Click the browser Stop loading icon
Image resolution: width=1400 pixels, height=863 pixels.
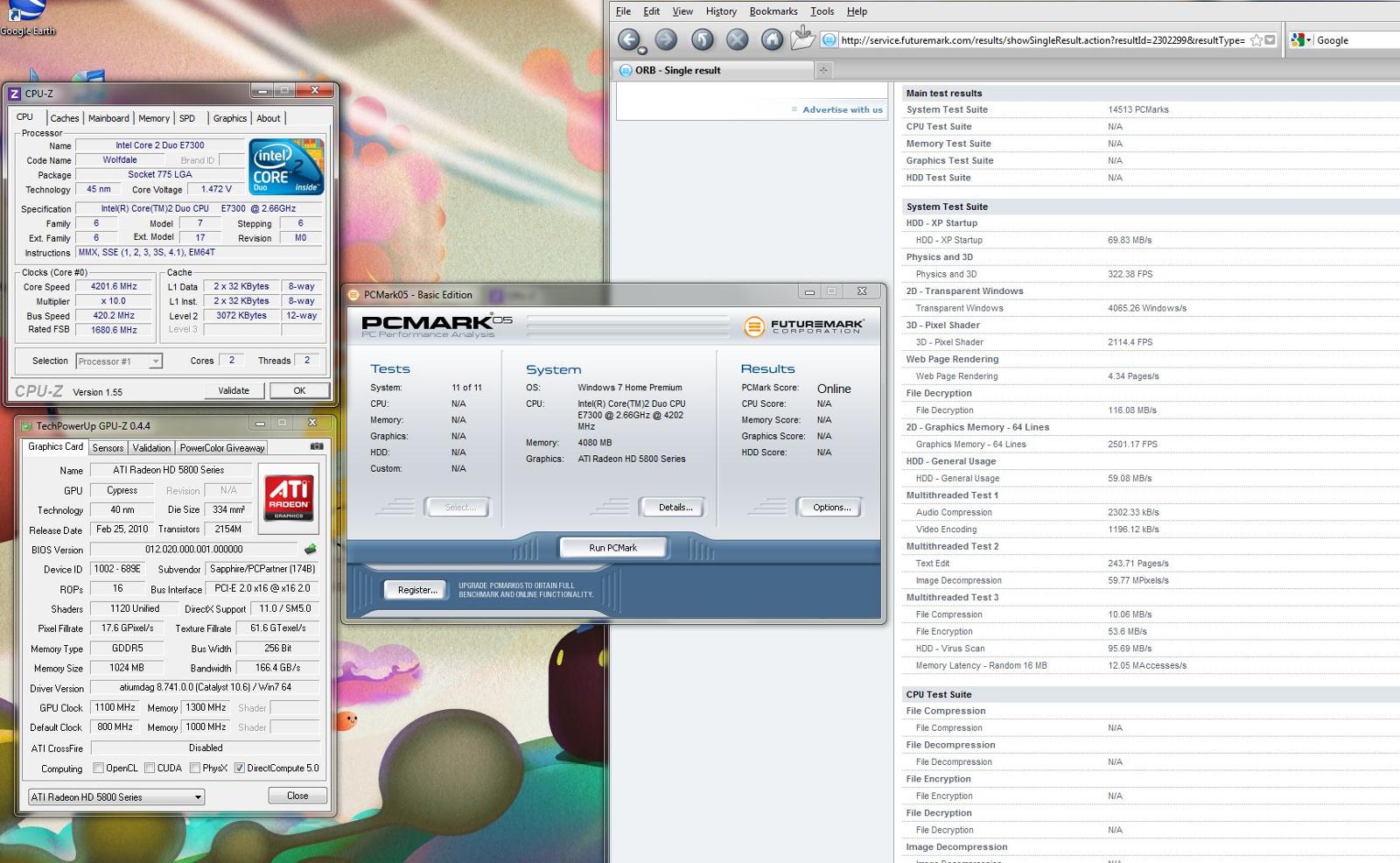click(738, 39)
